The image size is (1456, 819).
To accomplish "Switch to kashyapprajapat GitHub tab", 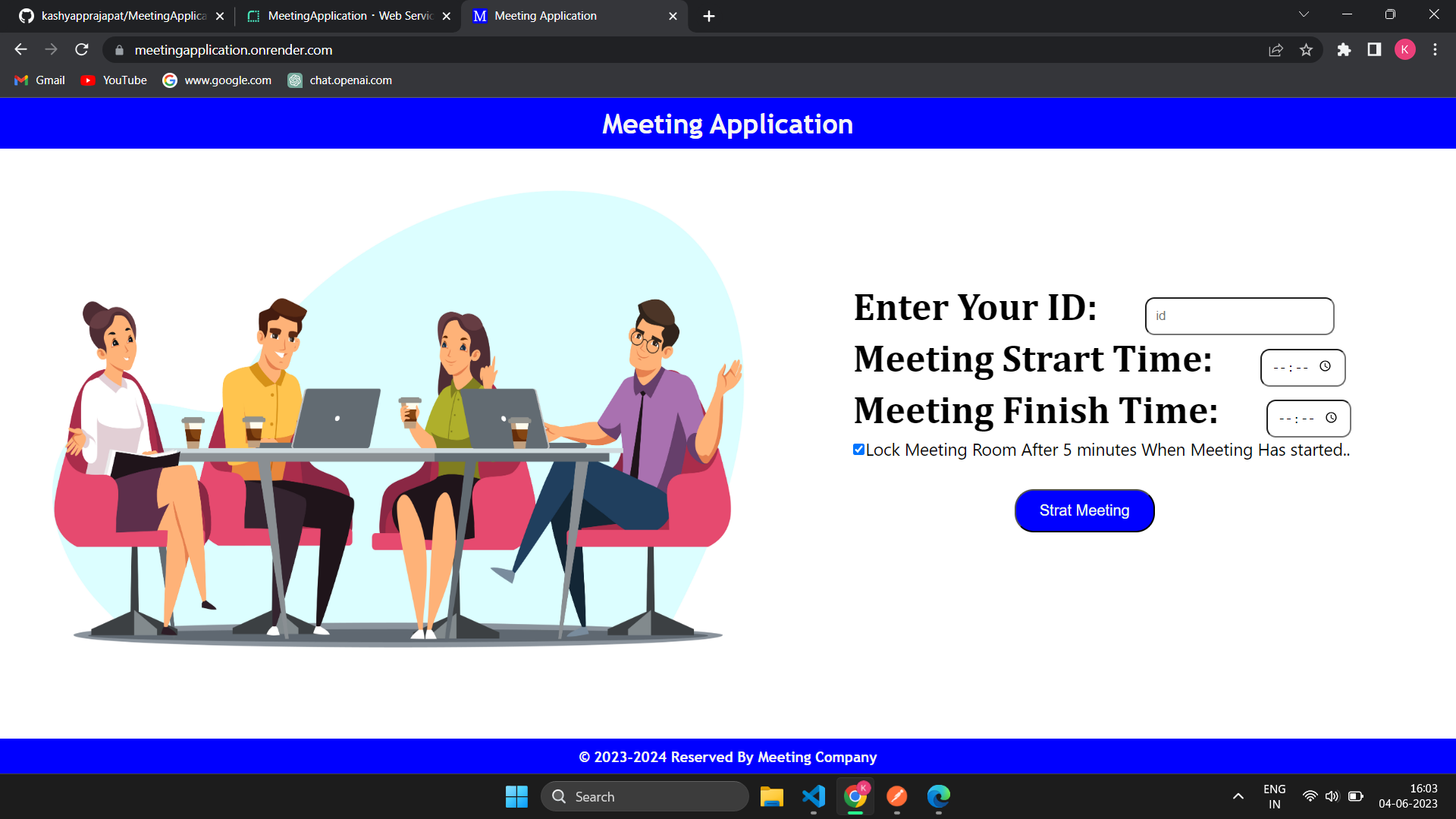I will (x=121, y=16).
